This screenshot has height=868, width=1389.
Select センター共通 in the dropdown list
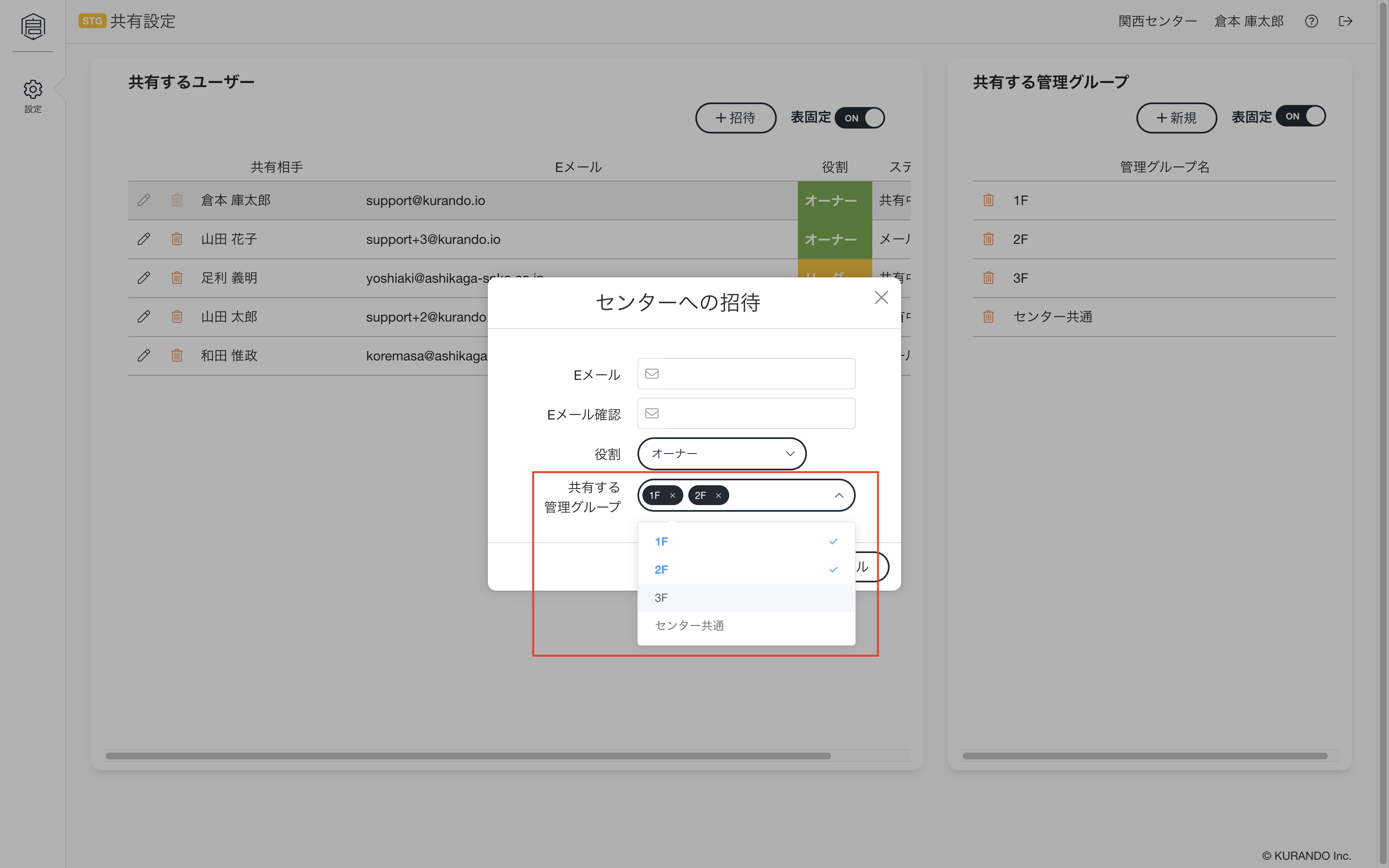(x=746, y=626)
